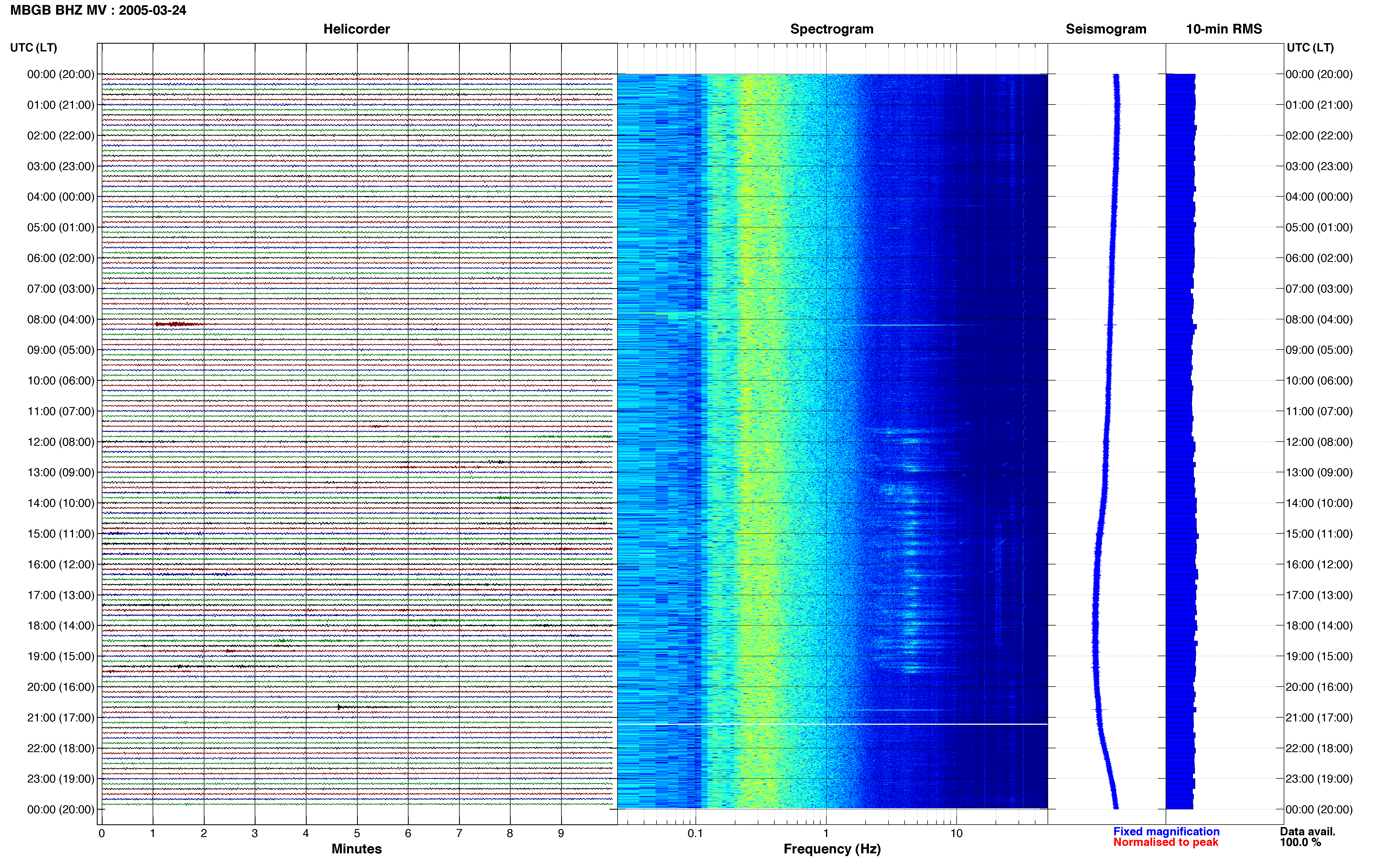This screenshot has width=1388, height=868.
Task: Click the 14:00 (10:00) label beside the RMS panel
Action: [1319, 503]
